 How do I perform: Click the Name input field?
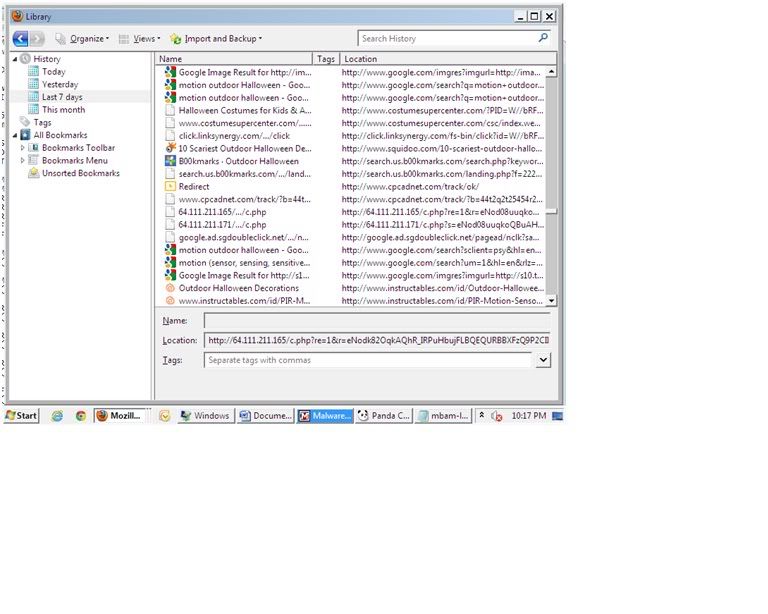tap(377, 321)
